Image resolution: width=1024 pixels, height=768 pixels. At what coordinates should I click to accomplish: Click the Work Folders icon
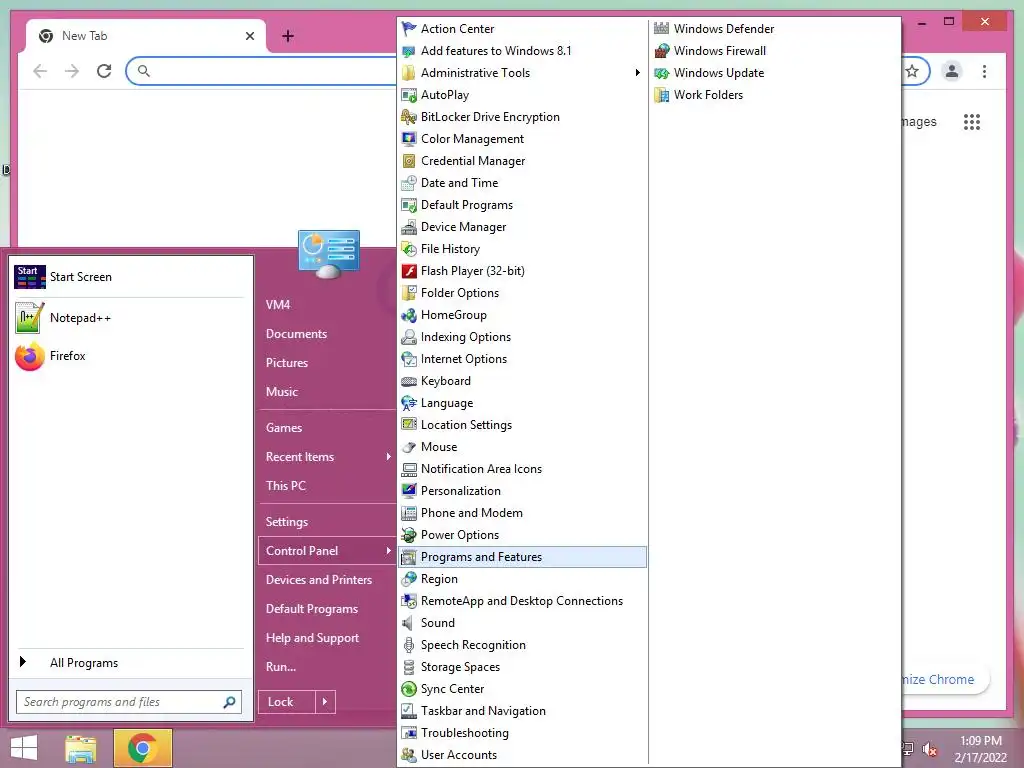click(662, 95)
